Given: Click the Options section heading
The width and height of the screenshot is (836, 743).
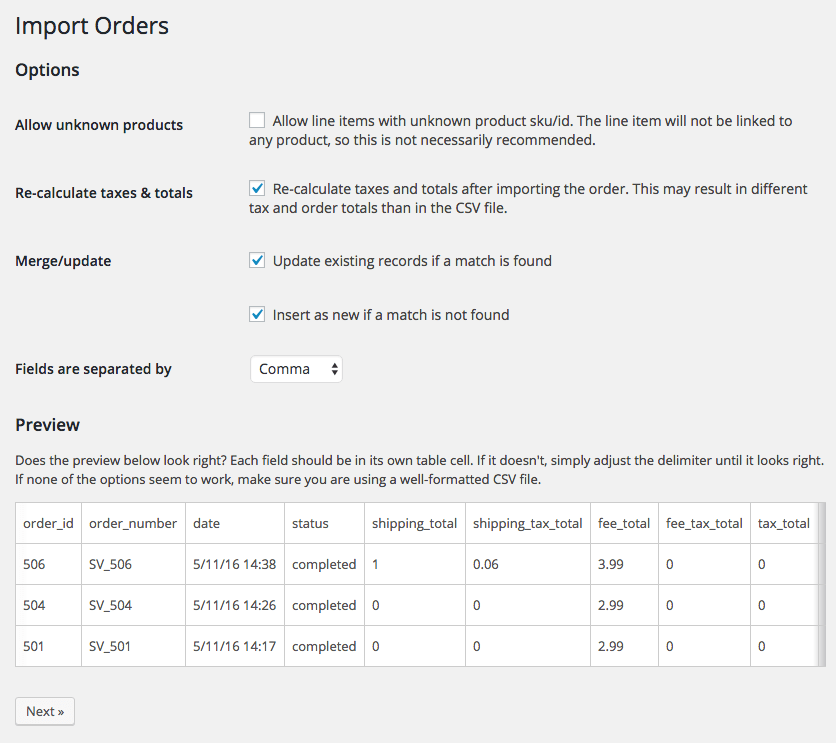Looking at the screenshot, I should click(47, 70).
